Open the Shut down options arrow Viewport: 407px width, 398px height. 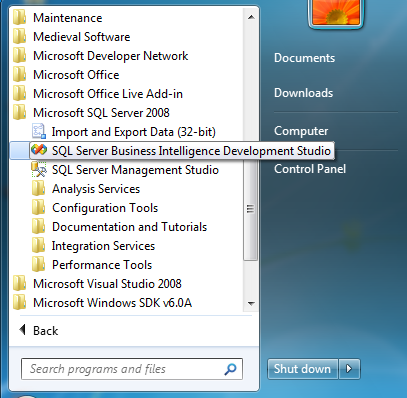coord(349,369)
